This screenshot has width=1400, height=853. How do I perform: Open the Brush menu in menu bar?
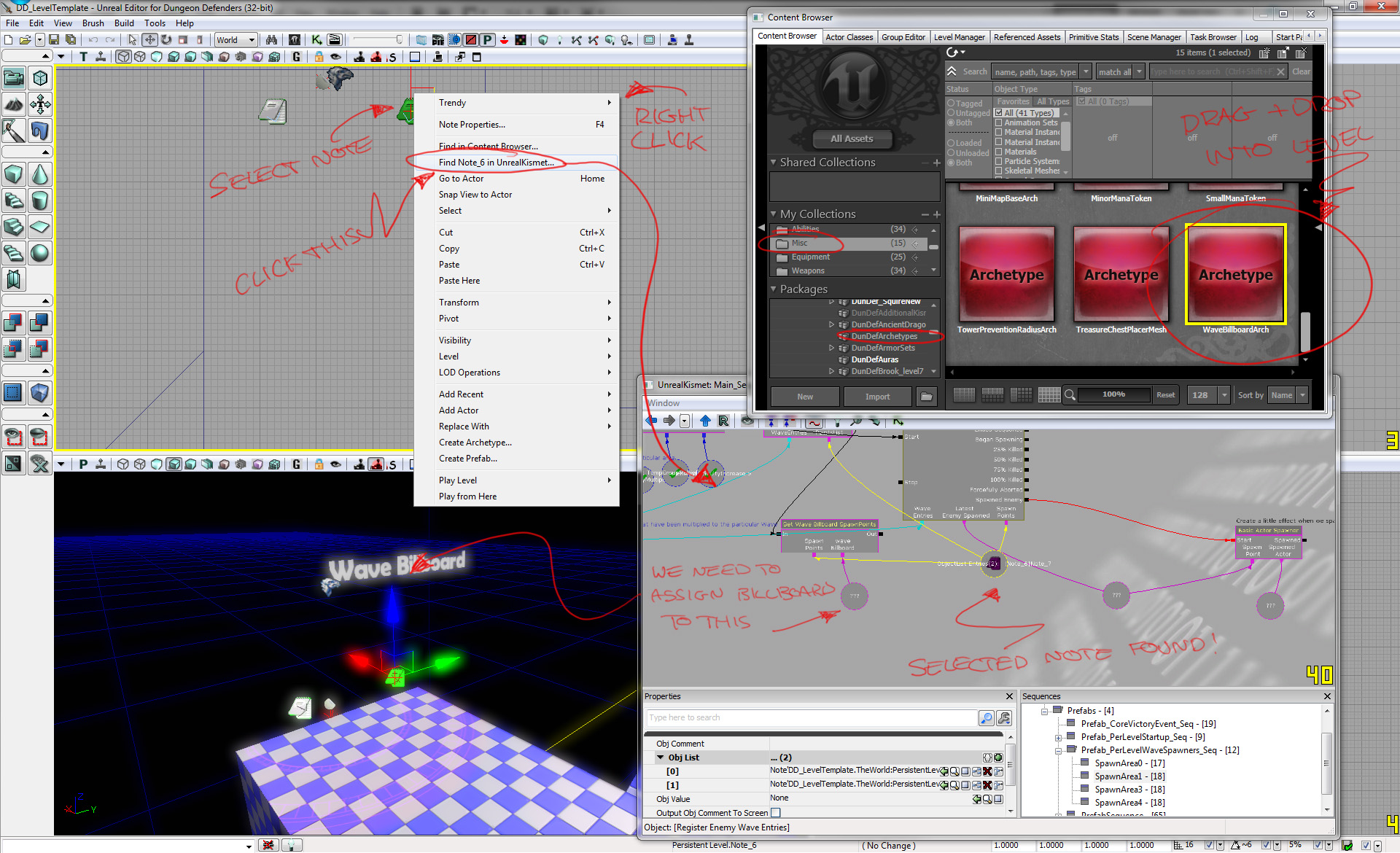(x=93, y=23)
